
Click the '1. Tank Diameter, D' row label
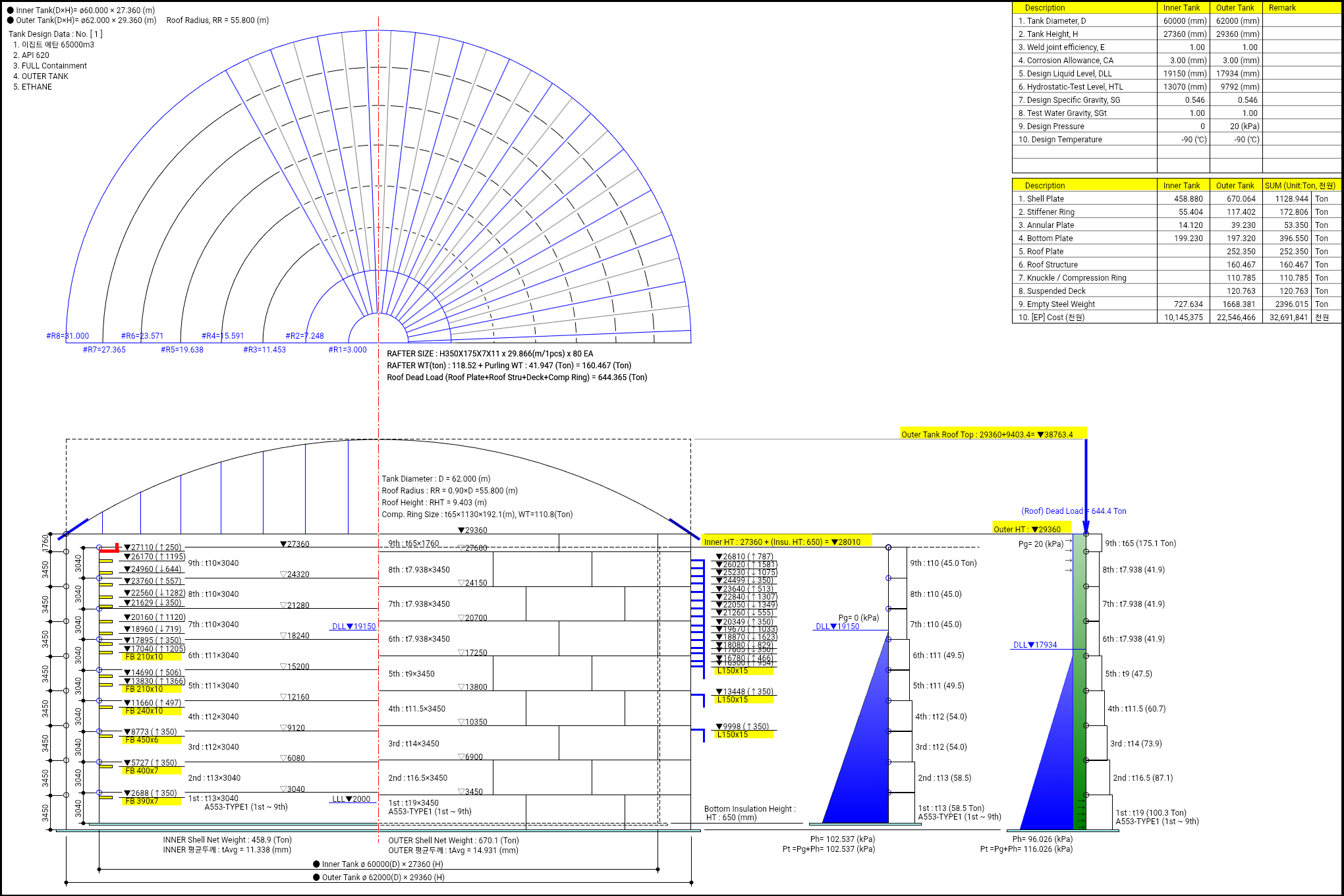coord(1052,21)
